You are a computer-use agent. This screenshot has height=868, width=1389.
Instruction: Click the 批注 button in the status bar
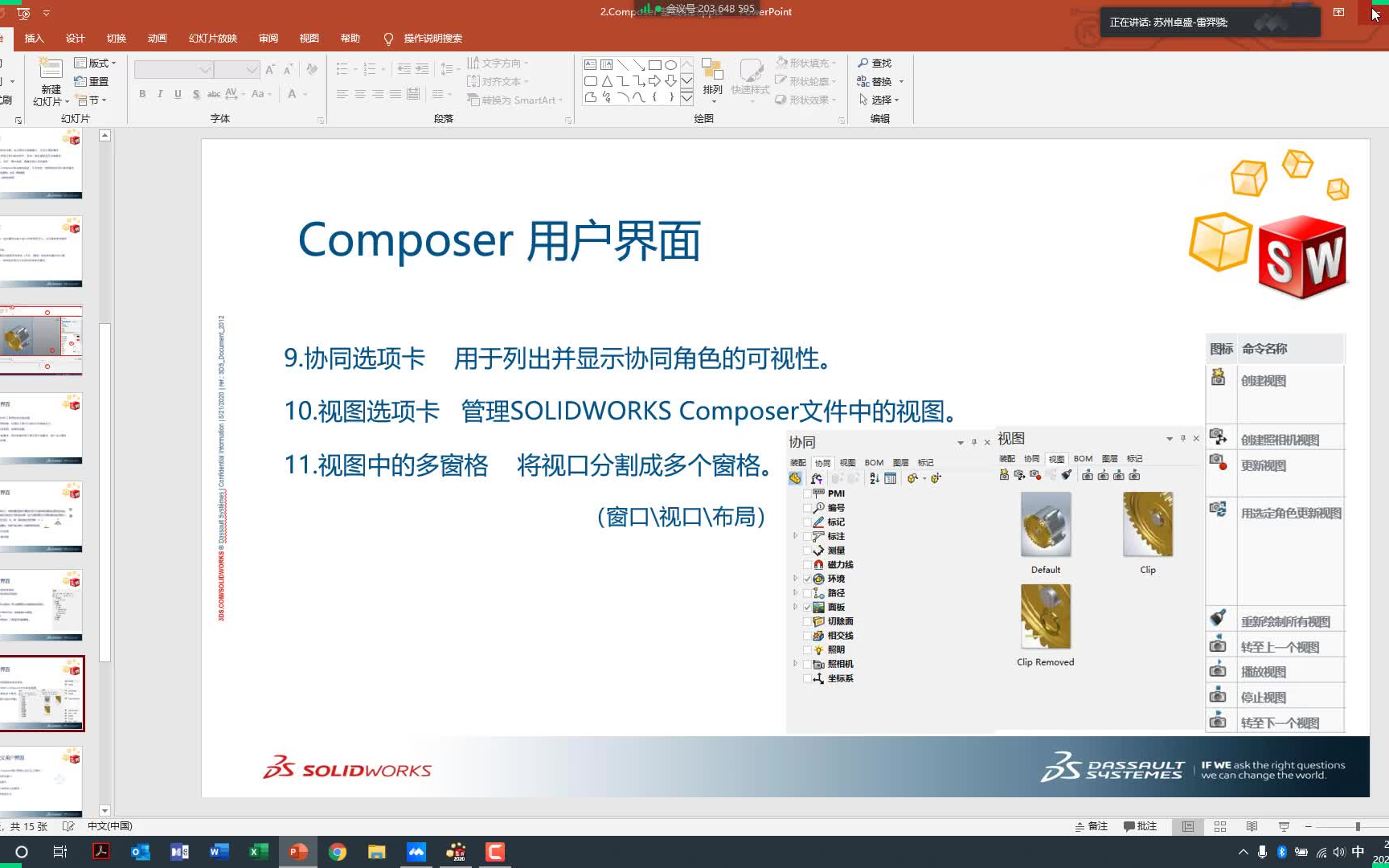coord(1141,825)
